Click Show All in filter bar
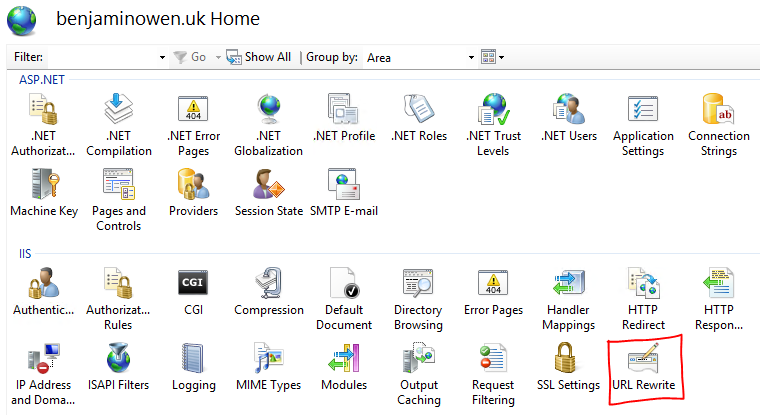The image size is (760, 415). (x=259, y=57)
